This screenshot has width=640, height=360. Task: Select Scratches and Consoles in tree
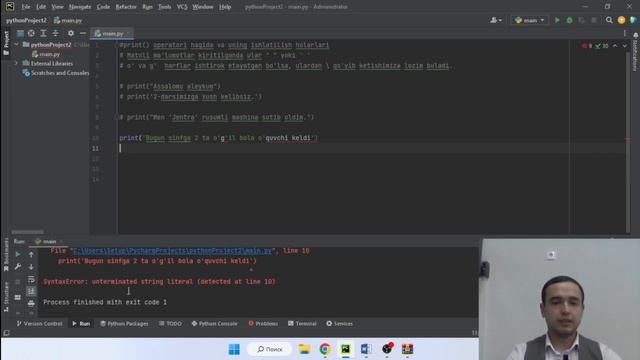[x=56, y=73]
